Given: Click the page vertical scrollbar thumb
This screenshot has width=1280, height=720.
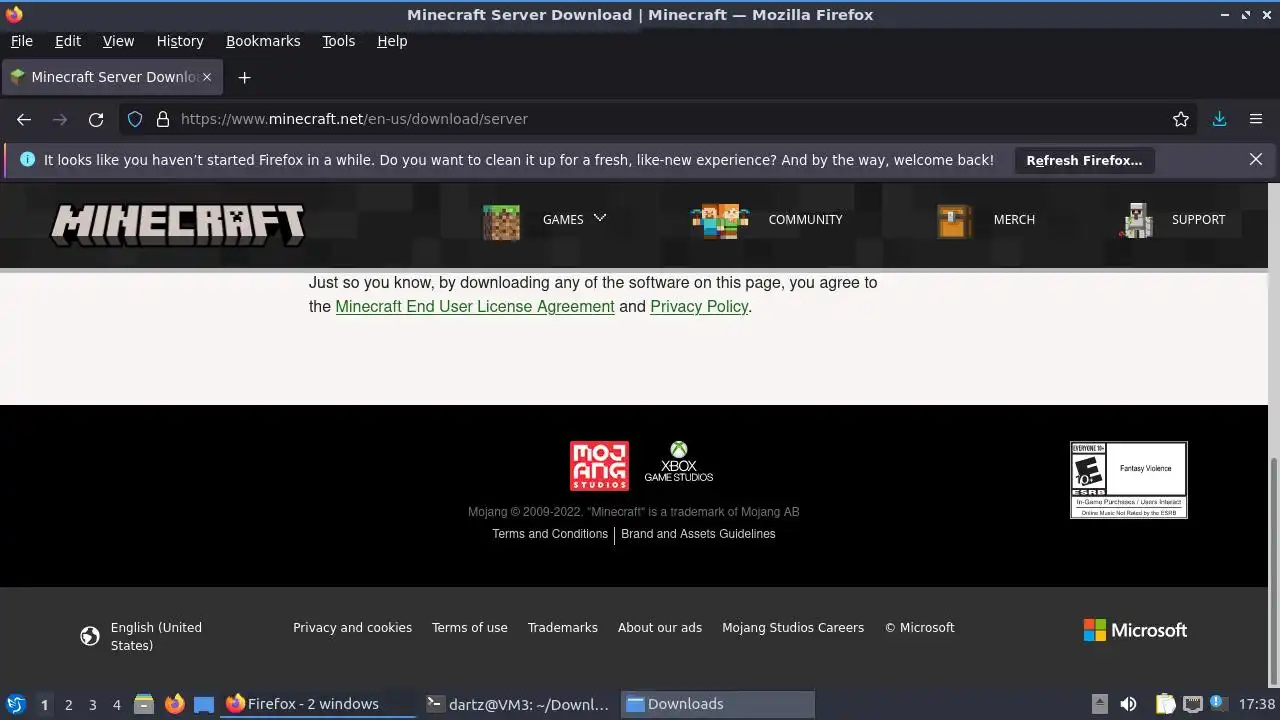Looking at the screenshot, I should click(x=1273, y=569).
